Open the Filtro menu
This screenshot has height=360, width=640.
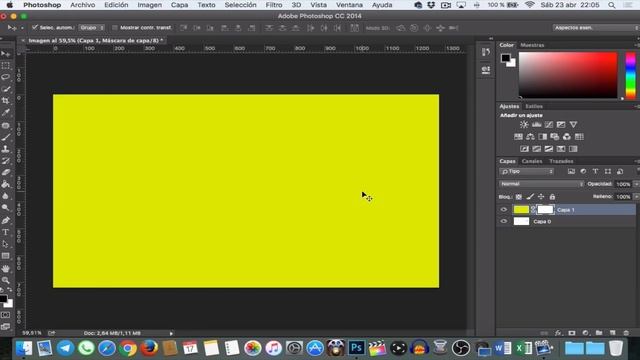click(273, 5)
